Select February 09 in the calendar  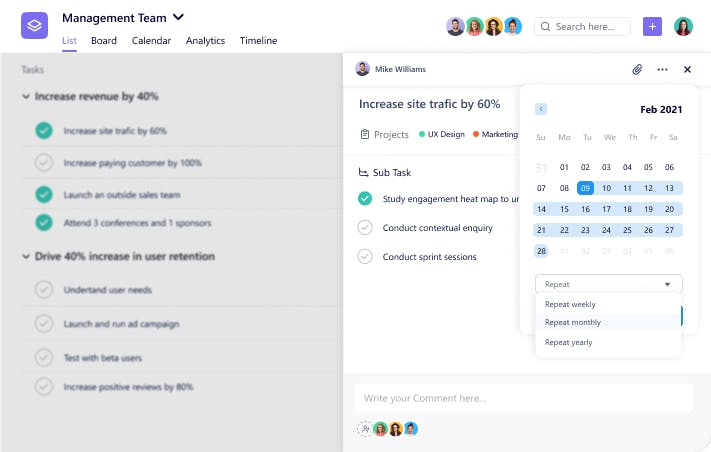[x=585, y=188]
